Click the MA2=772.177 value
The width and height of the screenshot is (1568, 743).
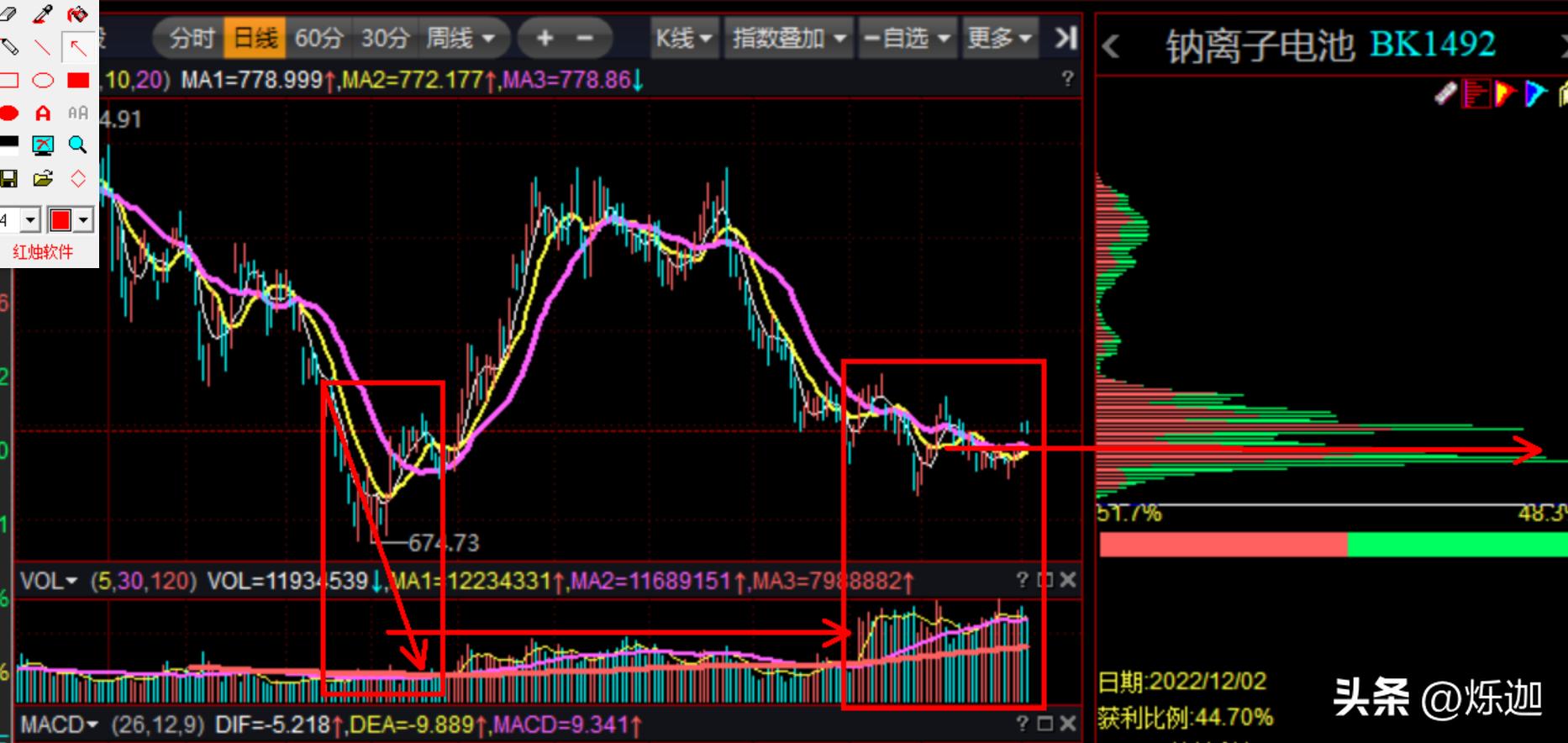pos(413,80)
